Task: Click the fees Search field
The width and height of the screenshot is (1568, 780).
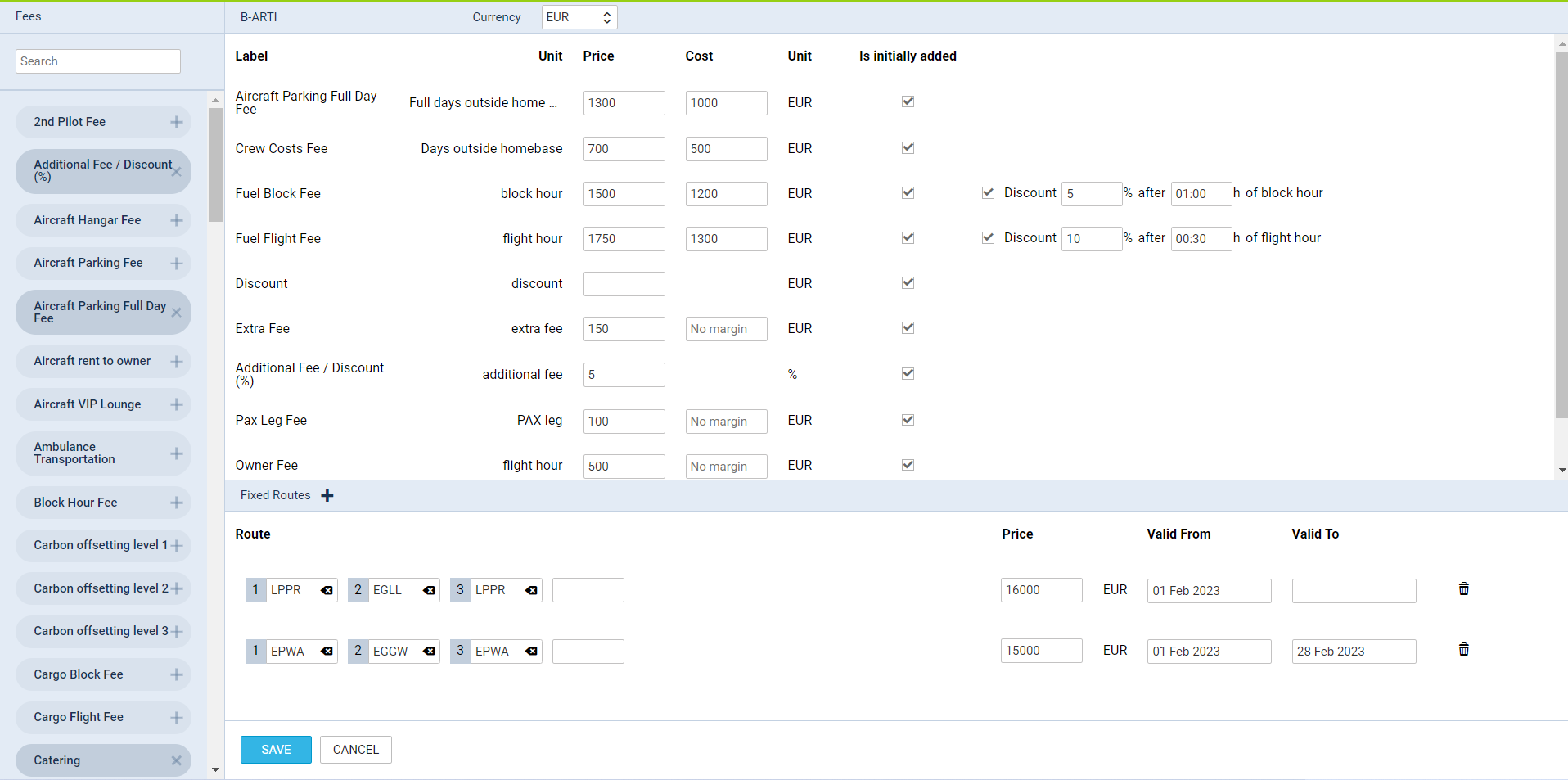Action: click(98, 61)
